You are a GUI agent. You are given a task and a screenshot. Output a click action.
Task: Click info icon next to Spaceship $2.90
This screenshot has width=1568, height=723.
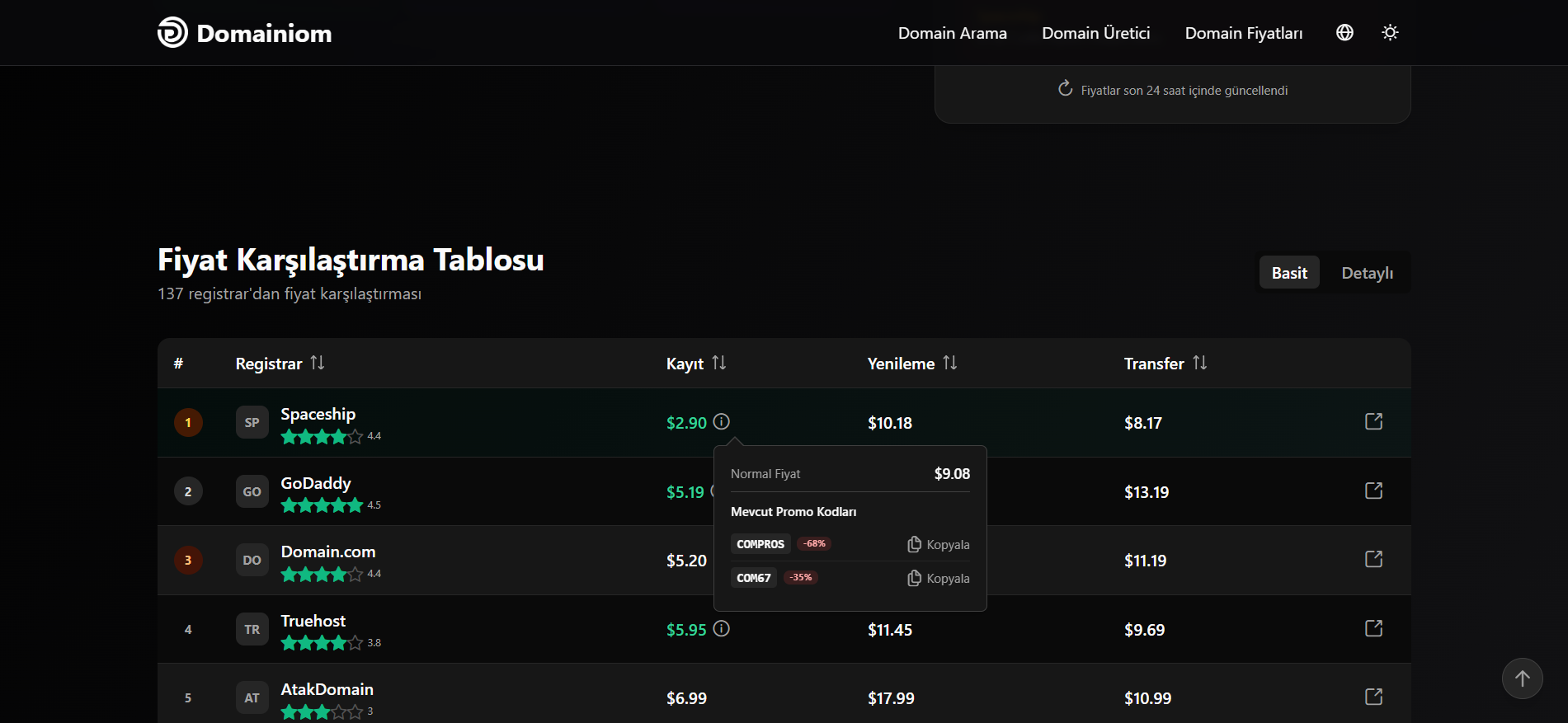click(x=722, y=422)
